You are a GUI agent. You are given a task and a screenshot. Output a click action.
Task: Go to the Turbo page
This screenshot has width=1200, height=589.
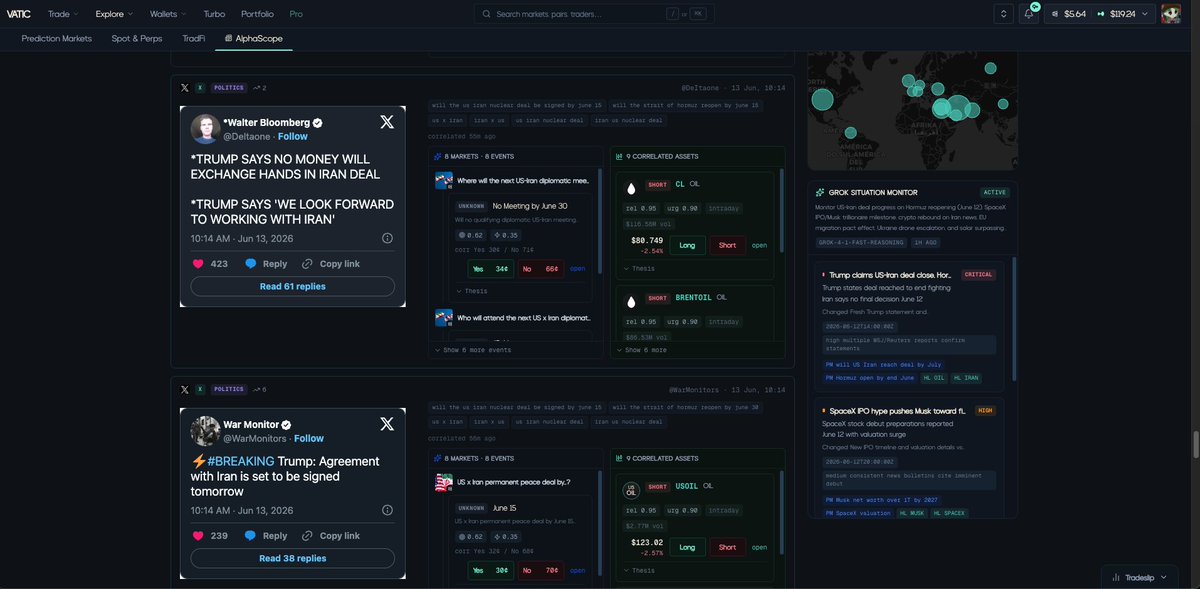(x=214, y=14)
